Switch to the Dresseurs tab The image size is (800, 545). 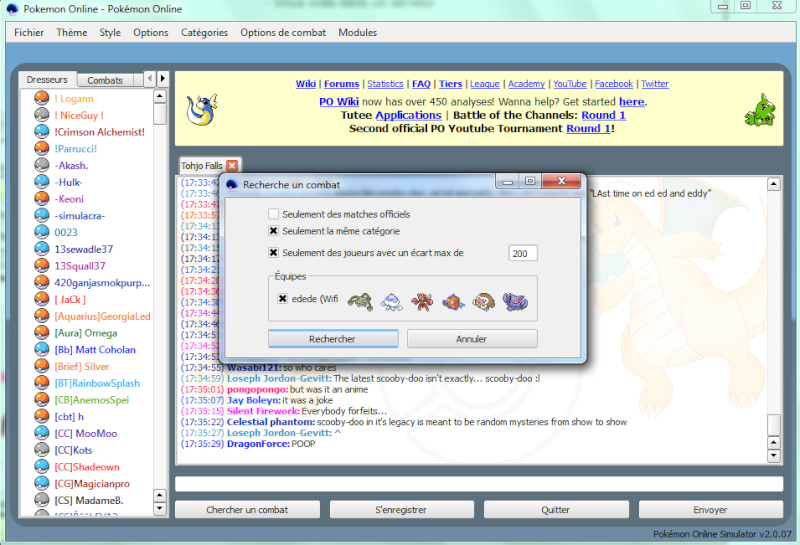(x=47, y=80)
